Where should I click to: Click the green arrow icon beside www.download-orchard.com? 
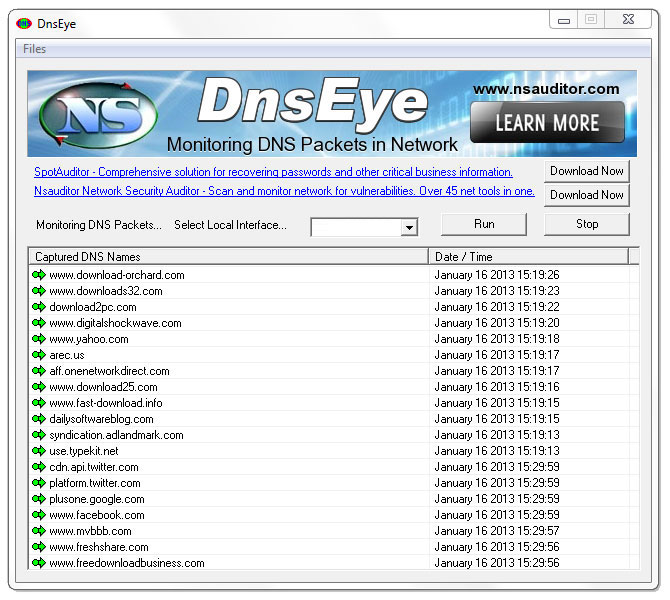click(x=39, y=275)
